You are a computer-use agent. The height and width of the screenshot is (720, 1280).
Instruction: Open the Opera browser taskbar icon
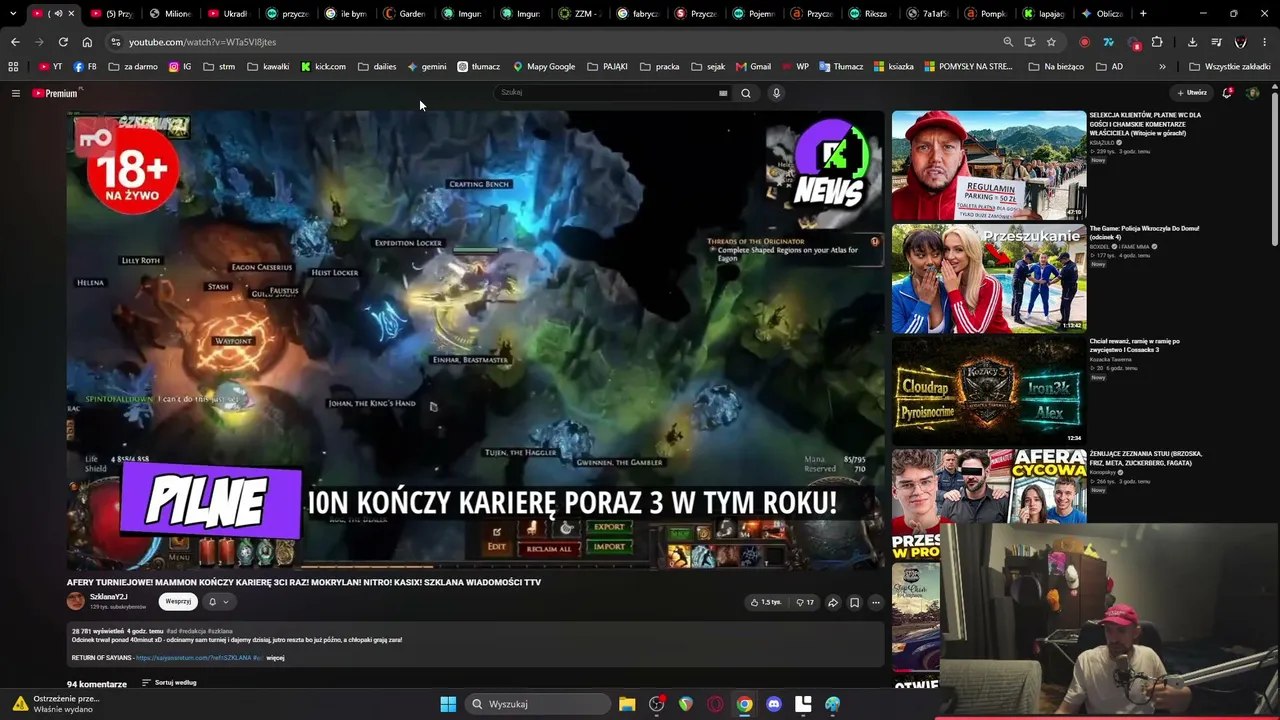click(715, 704)
